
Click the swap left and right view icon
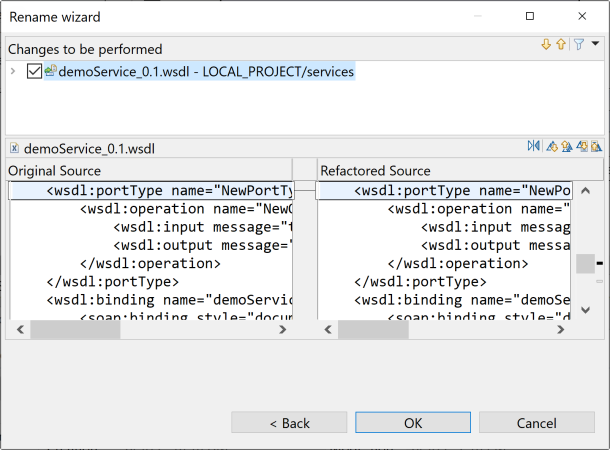534,147
